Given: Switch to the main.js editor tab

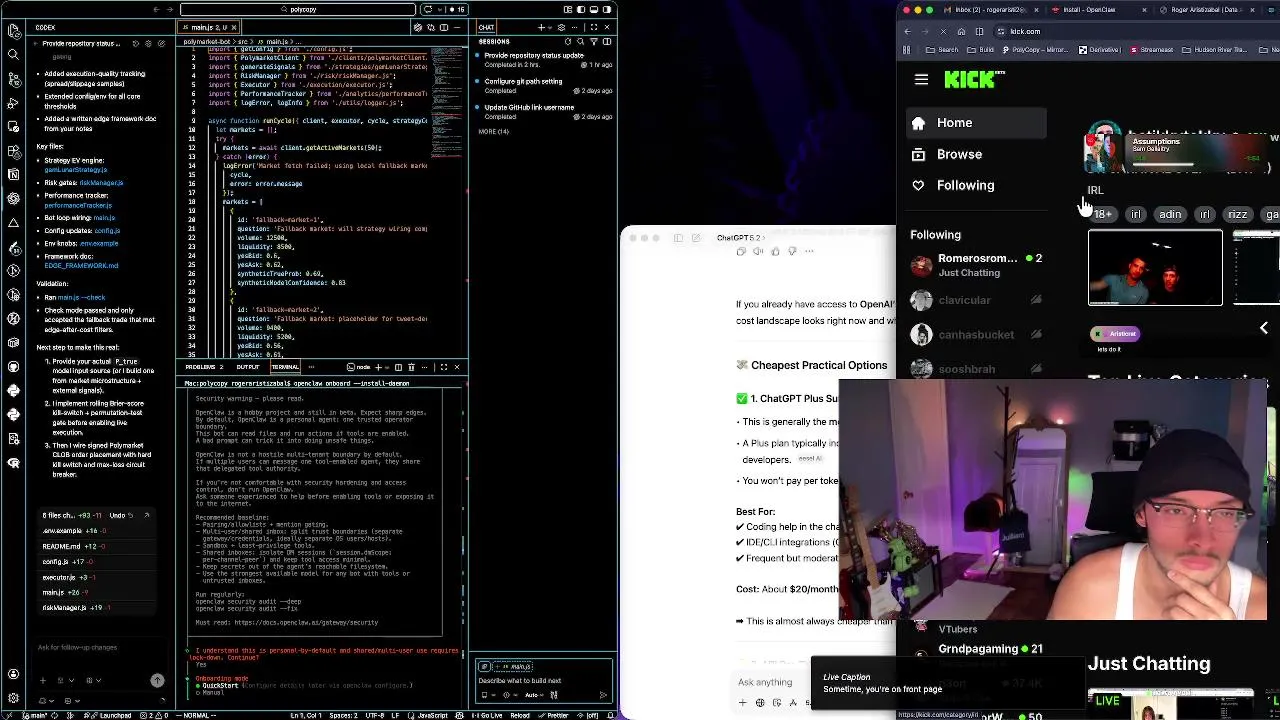Looking at the screenshot, I should point(208,27).
